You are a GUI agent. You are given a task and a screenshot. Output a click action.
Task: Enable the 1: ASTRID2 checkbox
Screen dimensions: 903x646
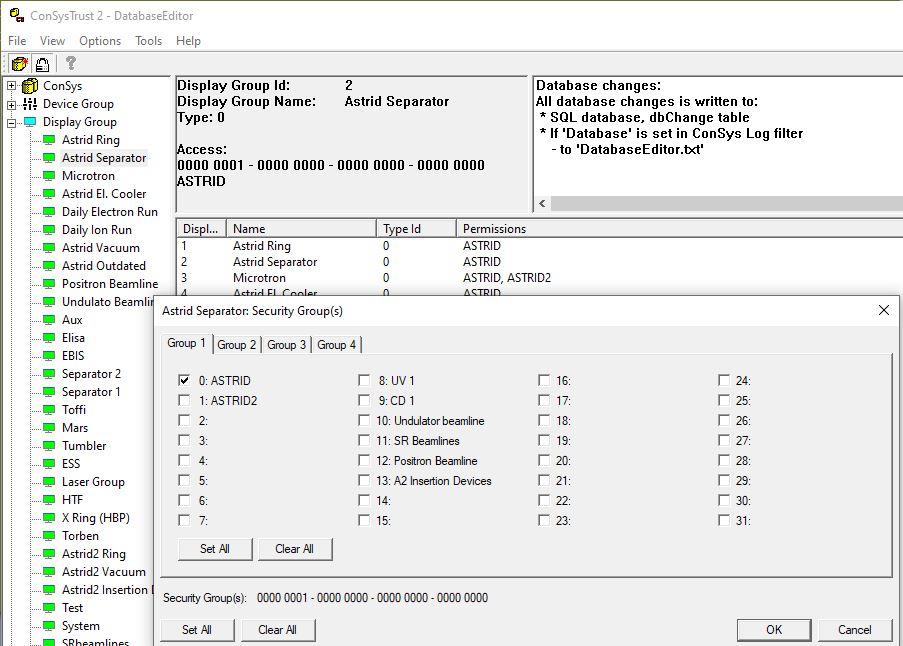point(184,400)
